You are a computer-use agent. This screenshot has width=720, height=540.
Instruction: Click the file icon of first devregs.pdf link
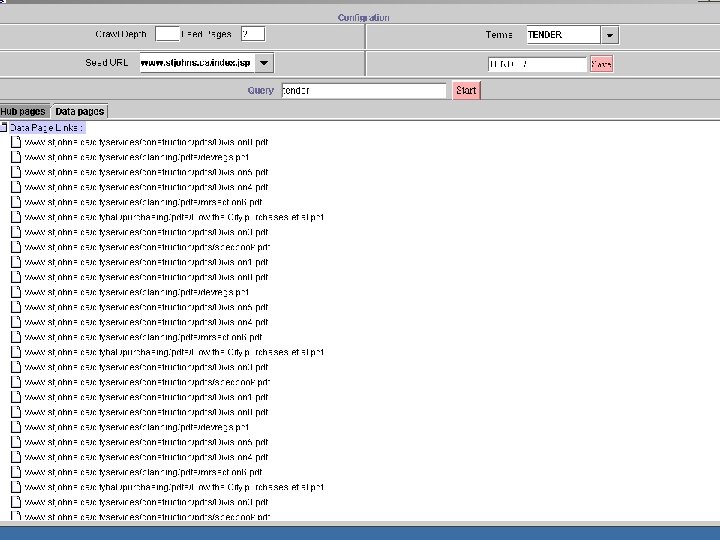click(x=16, y=157)
